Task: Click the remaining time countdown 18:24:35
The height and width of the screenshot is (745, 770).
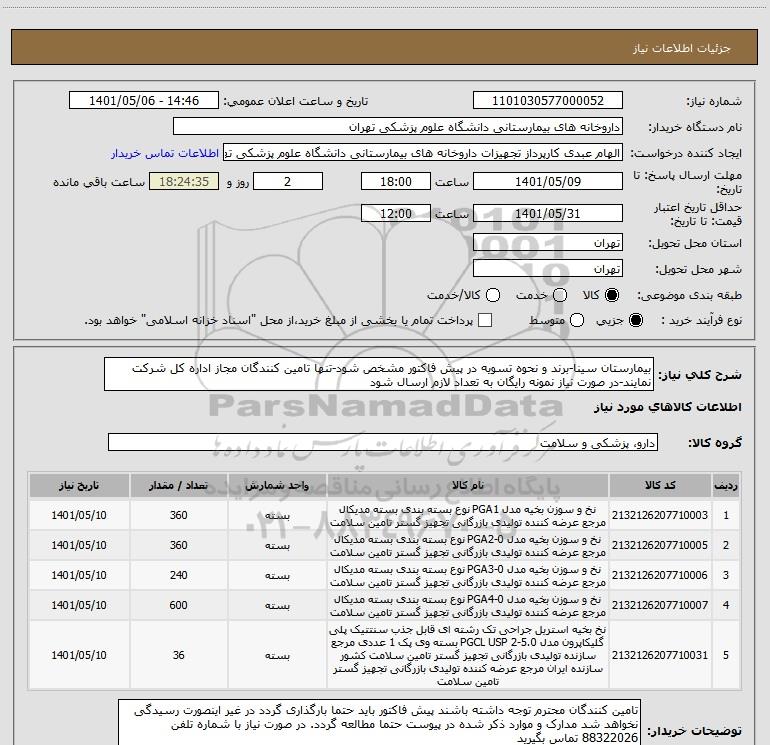Action: (184, 182)
